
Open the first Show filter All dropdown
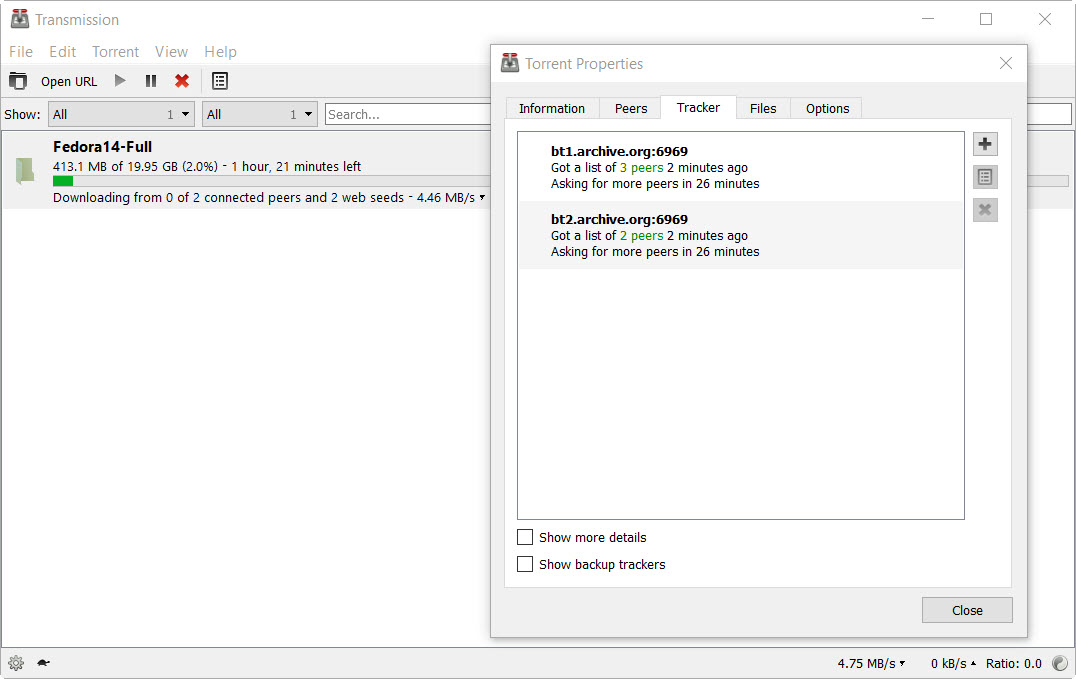click(121, 115)
